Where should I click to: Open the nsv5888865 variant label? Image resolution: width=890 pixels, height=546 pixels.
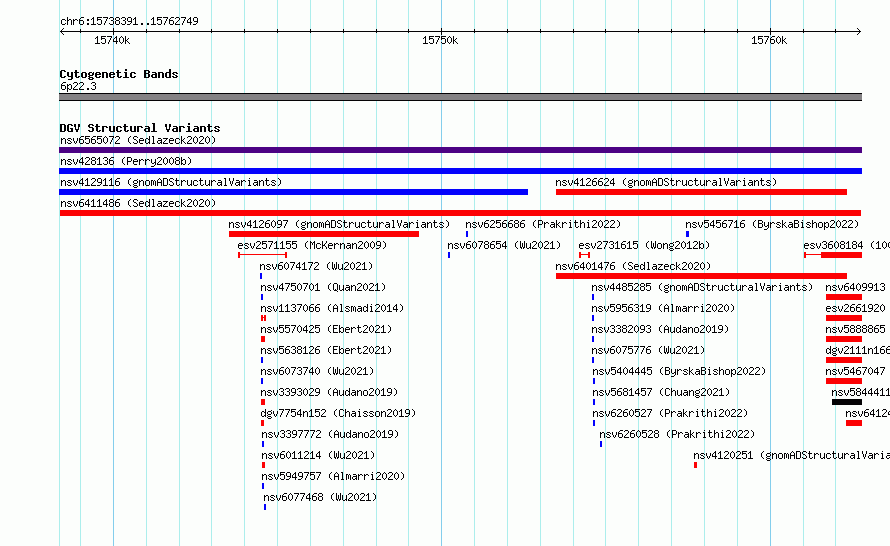[855, 329]
